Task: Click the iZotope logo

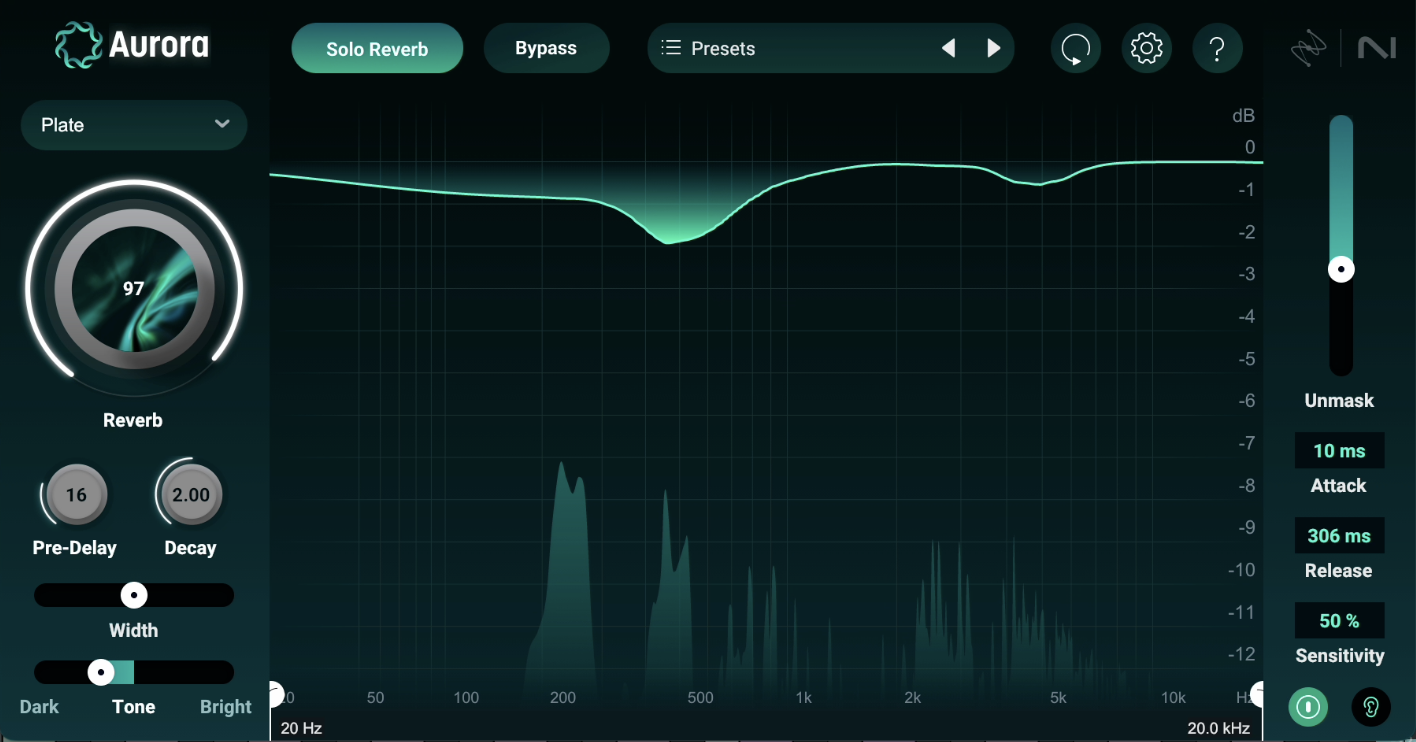Action: point(1309,46)
